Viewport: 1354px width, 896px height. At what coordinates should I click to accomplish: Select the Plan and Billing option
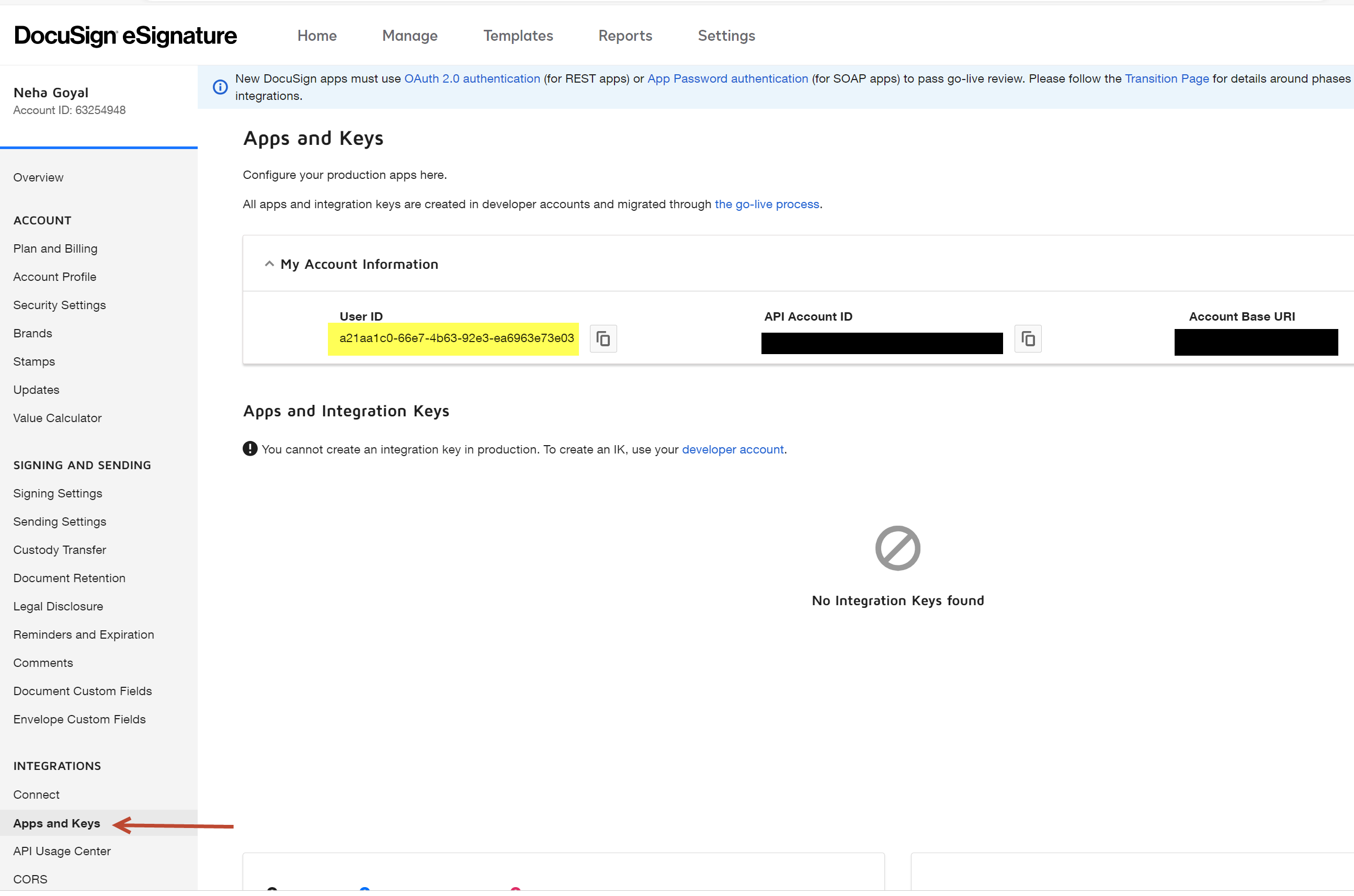click(x=55, y=248)
